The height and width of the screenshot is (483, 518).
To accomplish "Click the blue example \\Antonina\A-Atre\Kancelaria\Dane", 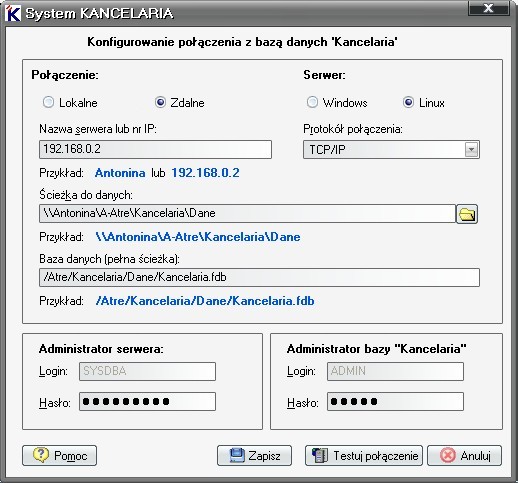I will point(198,237).
